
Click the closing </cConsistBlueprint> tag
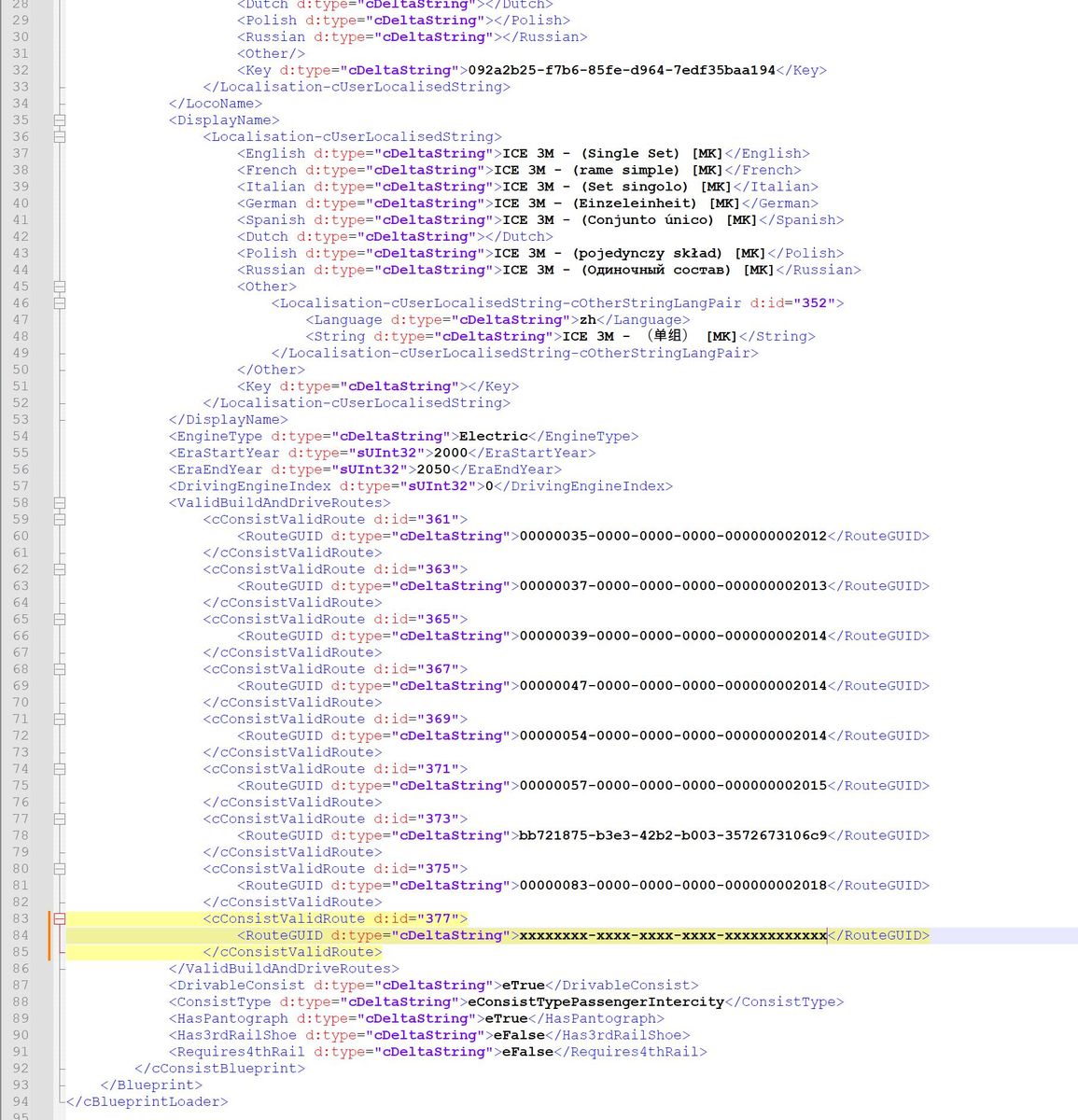(x=219, y=1069)
